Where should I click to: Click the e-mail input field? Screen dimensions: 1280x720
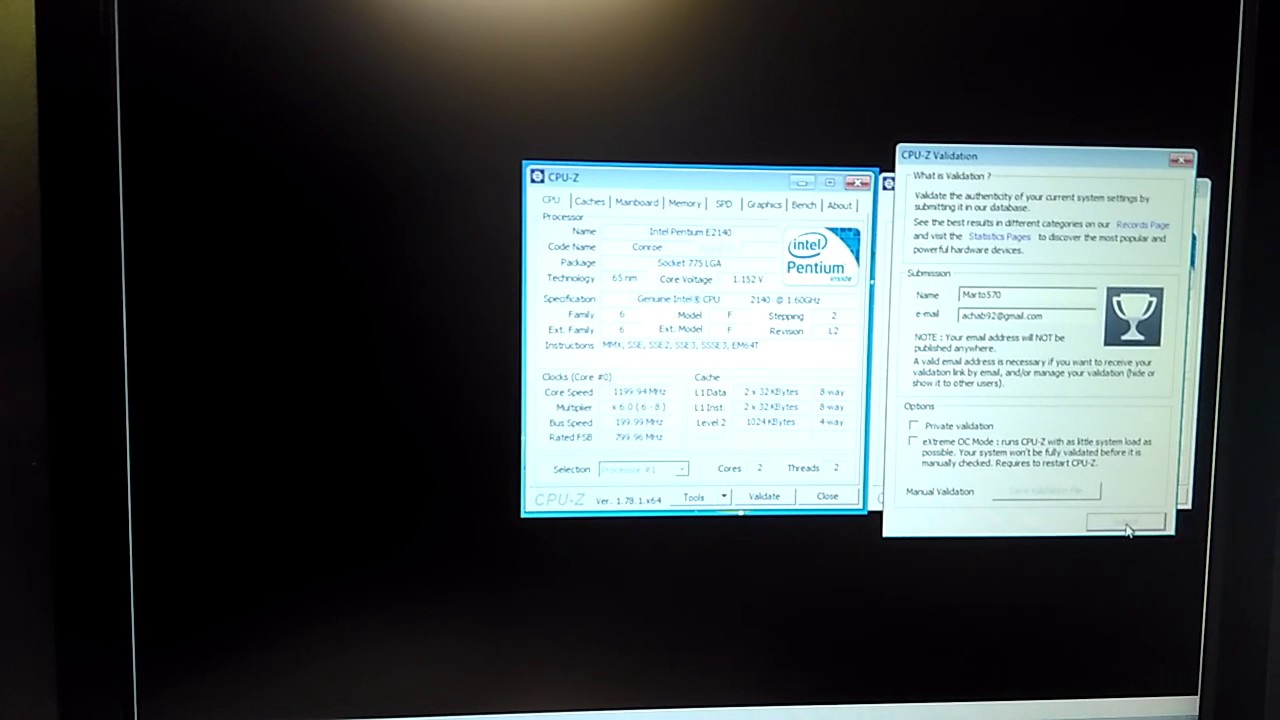(1028, 315)
